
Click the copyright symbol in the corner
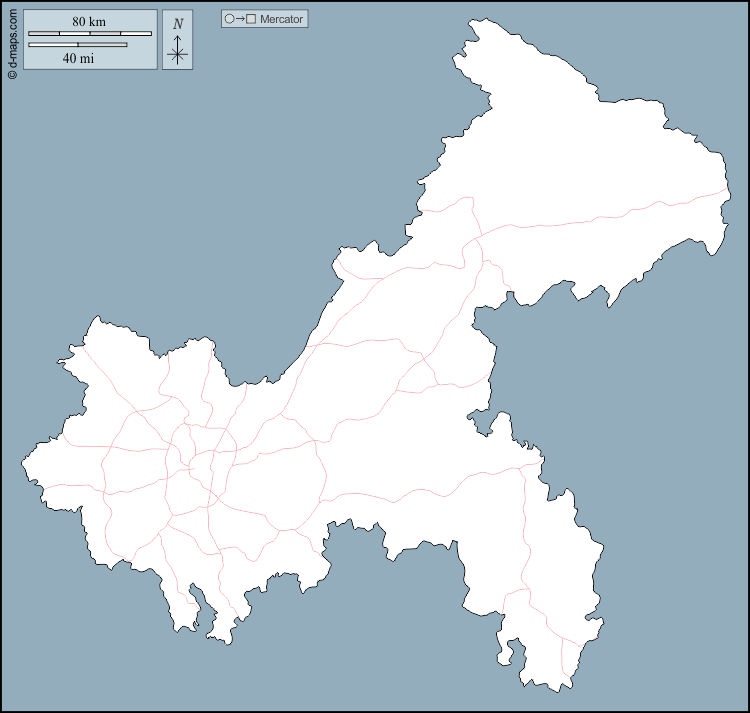[12, 74]
